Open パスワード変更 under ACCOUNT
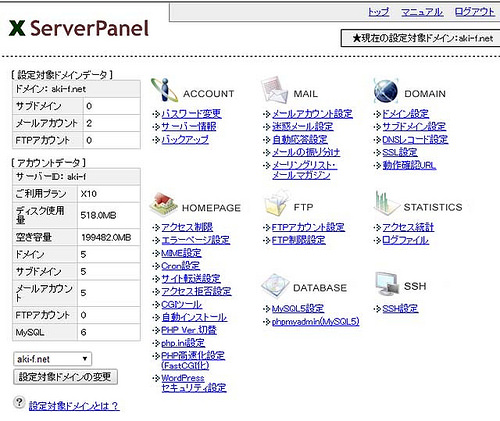Image resolution: width=500 pixels, height=421 pixels. [191, 114]
